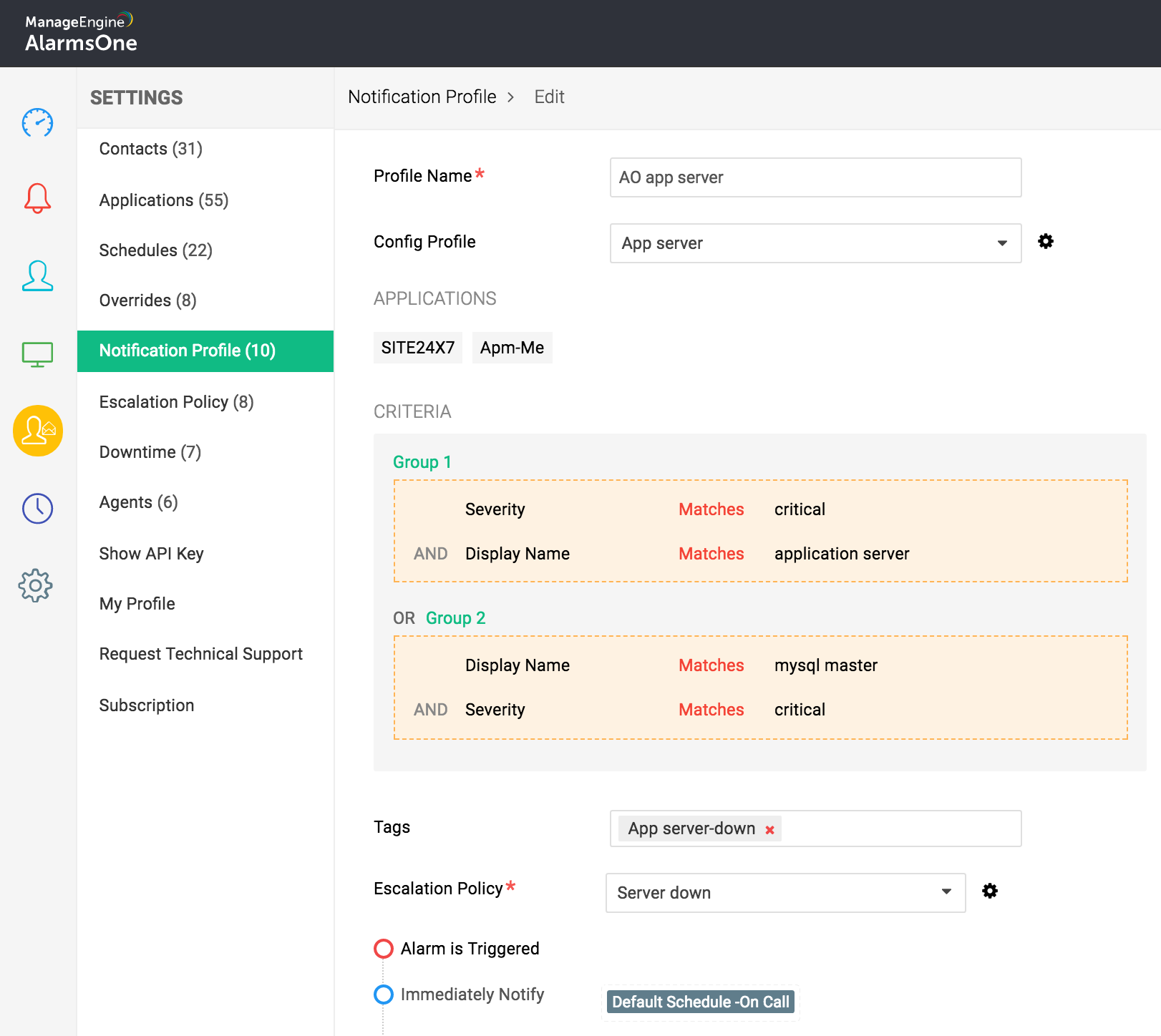Screen dimensions: 1161x1036
Task: Click the green monitor icon in sidebar
Action: [37, 353]
